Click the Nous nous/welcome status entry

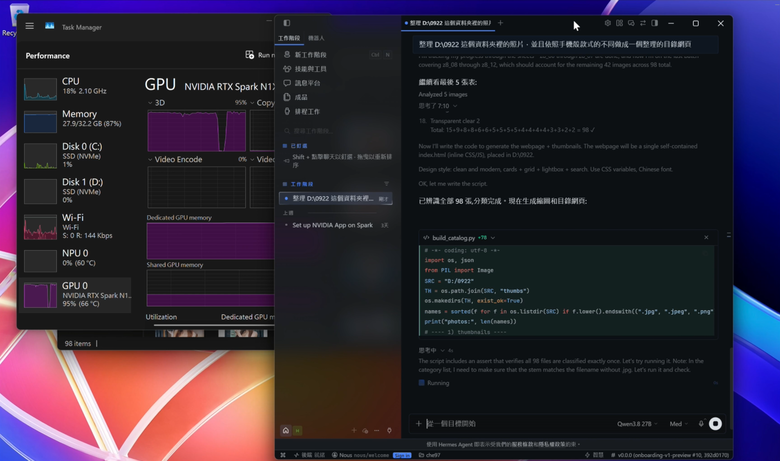point(360,455)
